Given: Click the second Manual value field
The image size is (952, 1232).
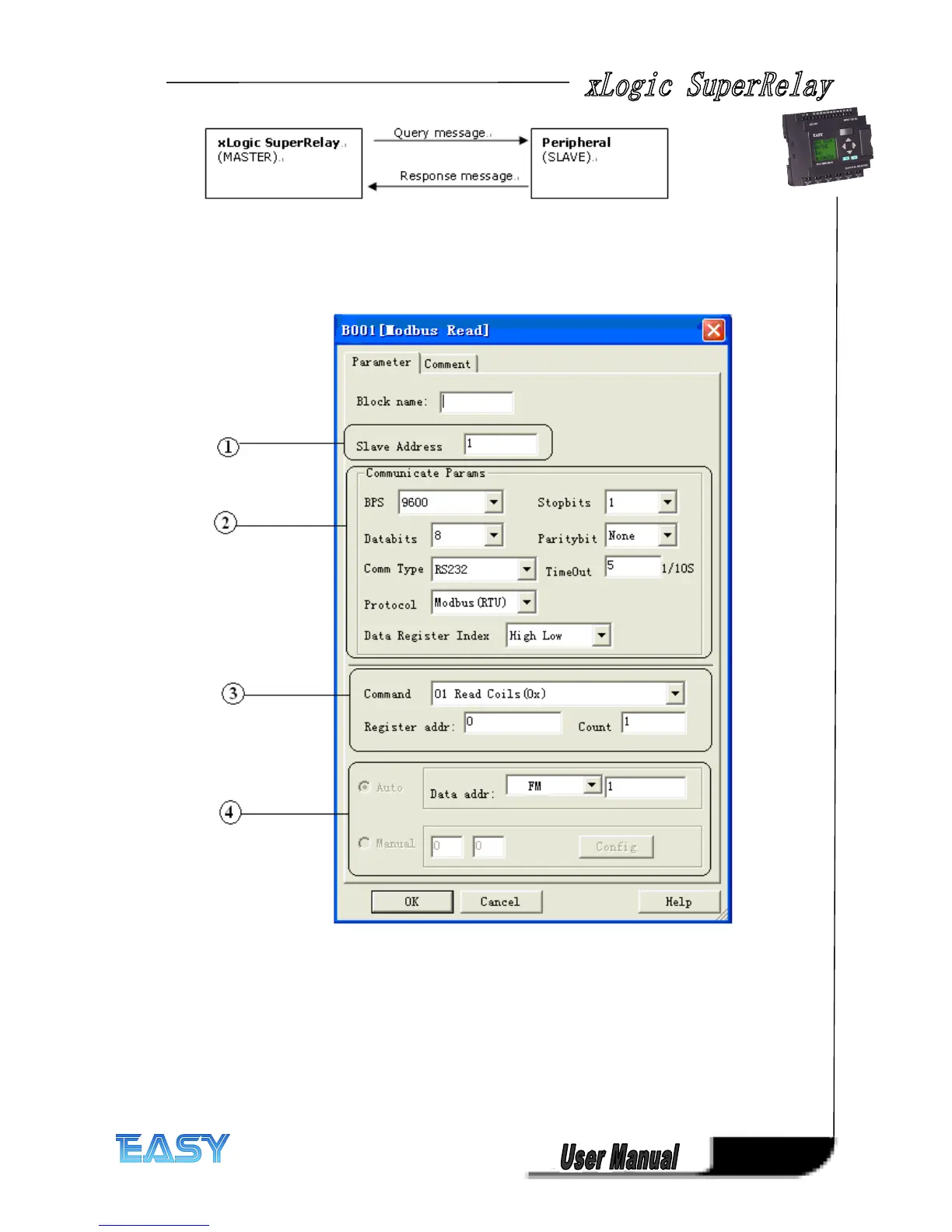Looking at the screenshot, I should click(x=488, y=846).
